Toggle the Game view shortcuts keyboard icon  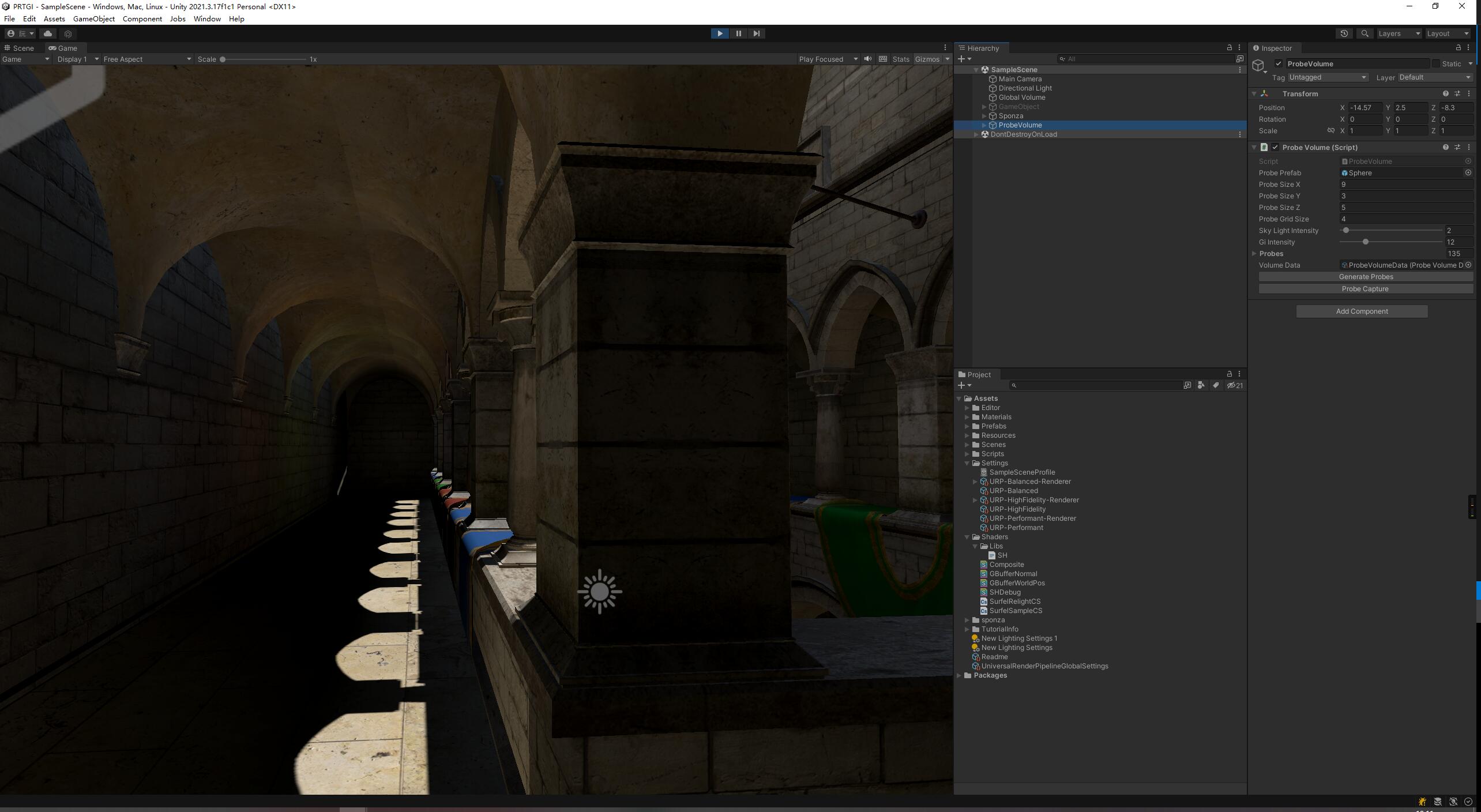pos(882,59)
